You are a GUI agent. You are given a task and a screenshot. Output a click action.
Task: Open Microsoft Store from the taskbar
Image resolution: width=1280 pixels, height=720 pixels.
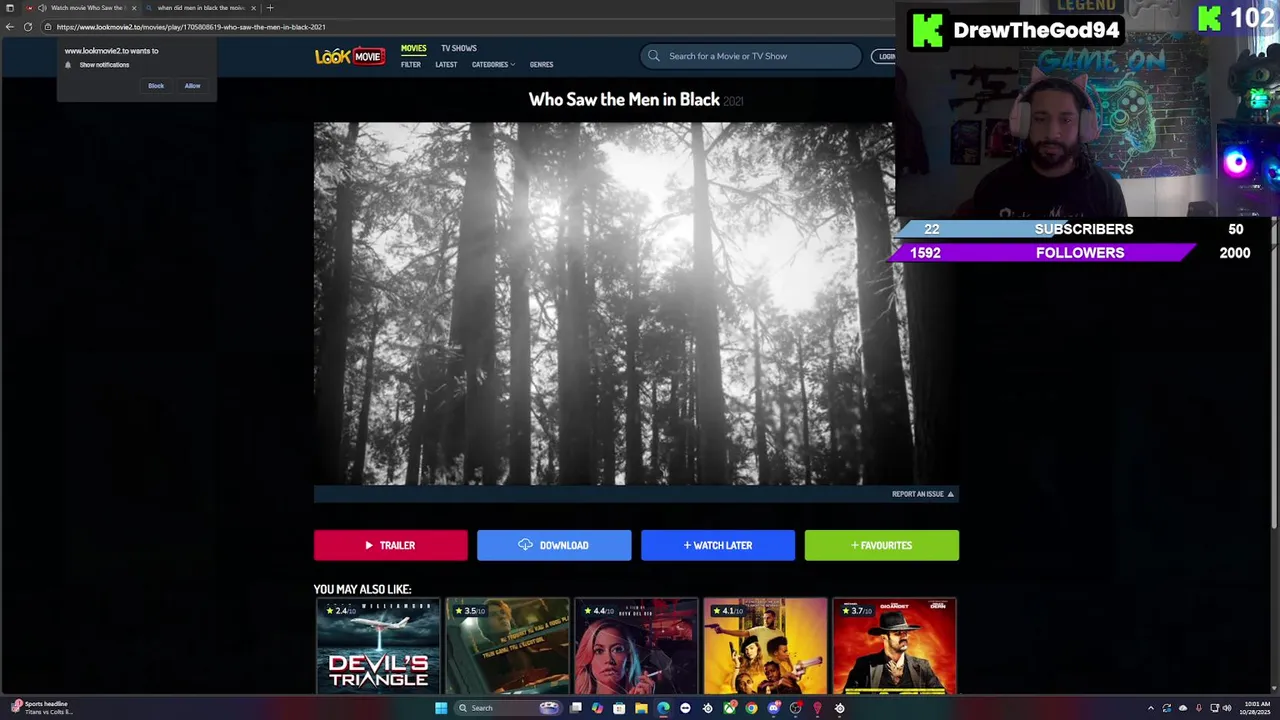(x=619, y=708)
